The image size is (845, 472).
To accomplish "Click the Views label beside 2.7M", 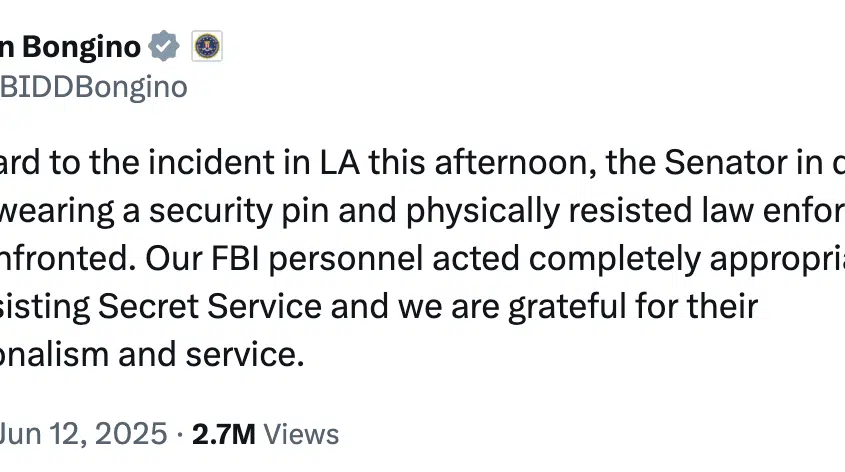I will click(x=301, y=434).
